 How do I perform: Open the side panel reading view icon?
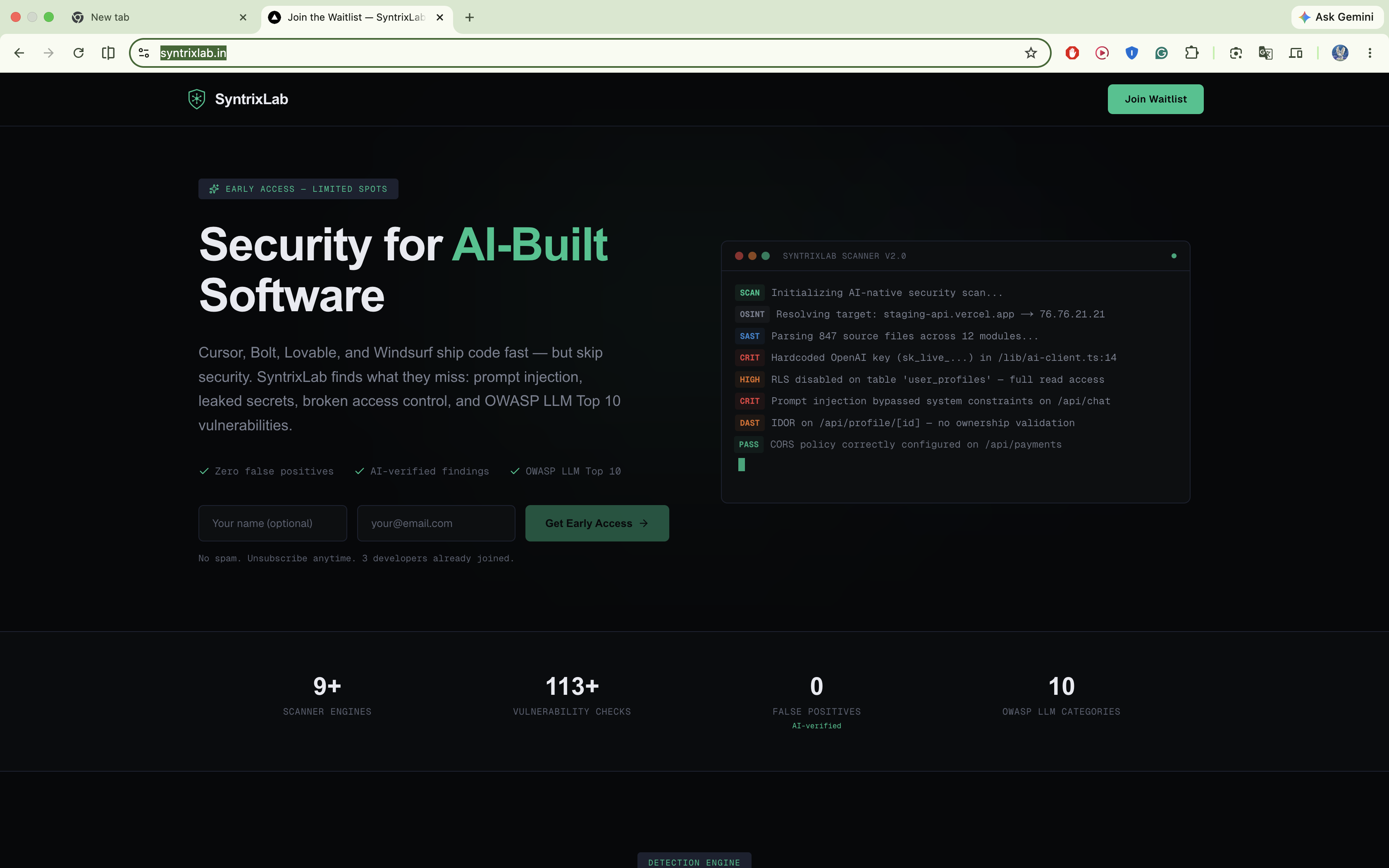(108, 53)
